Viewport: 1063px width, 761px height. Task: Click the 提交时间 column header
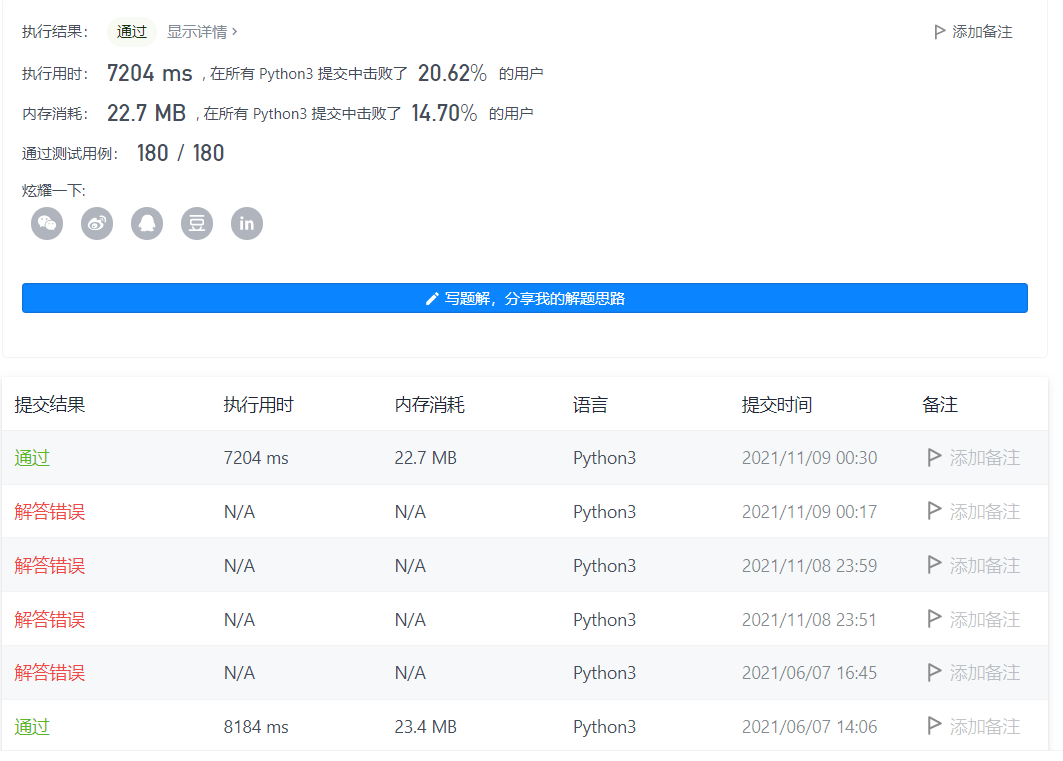point(777,405)
